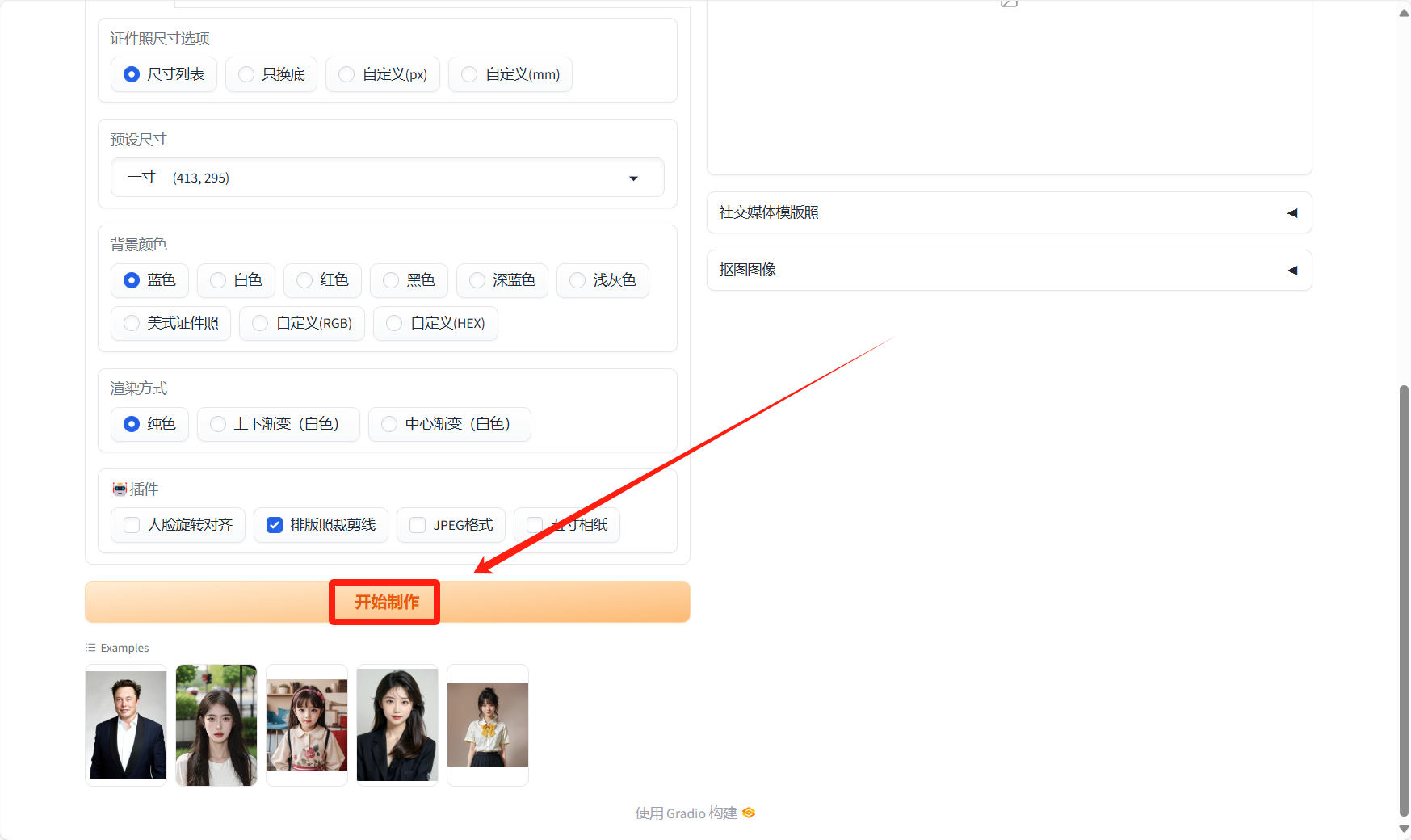Choose the schoolgirl with yellow bow example
The width and height of the screenshot is (1411, 840).
[488, 724]
